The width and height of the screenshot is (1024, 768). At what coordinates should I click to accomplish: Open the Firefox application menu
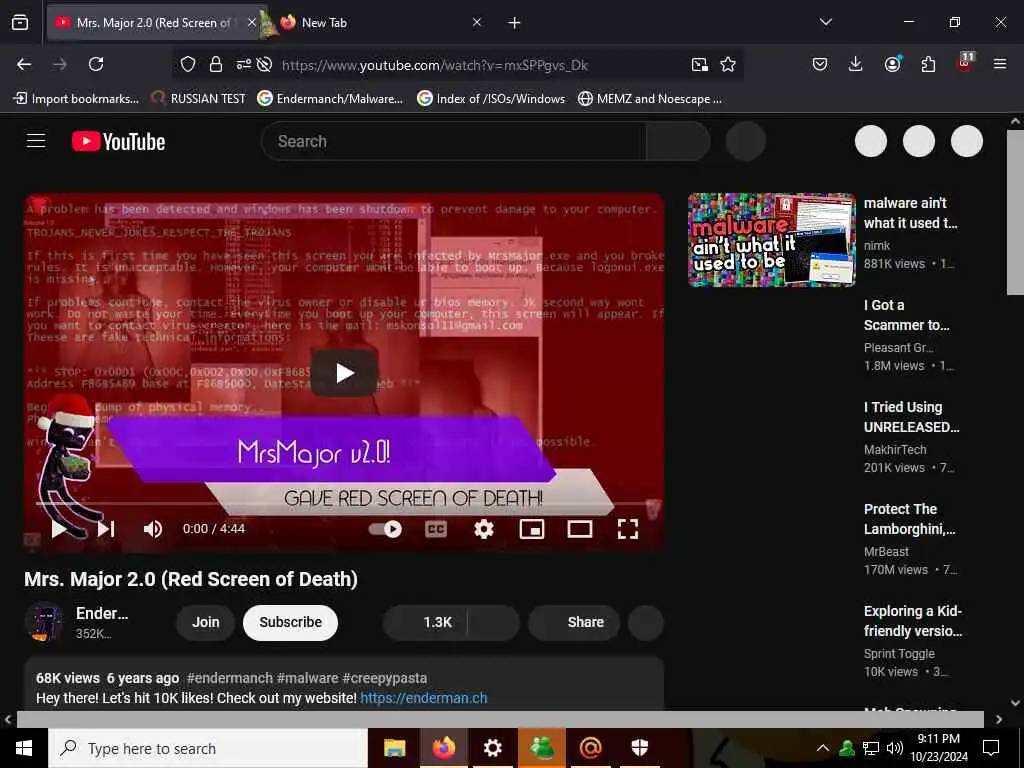(1000, 64)
